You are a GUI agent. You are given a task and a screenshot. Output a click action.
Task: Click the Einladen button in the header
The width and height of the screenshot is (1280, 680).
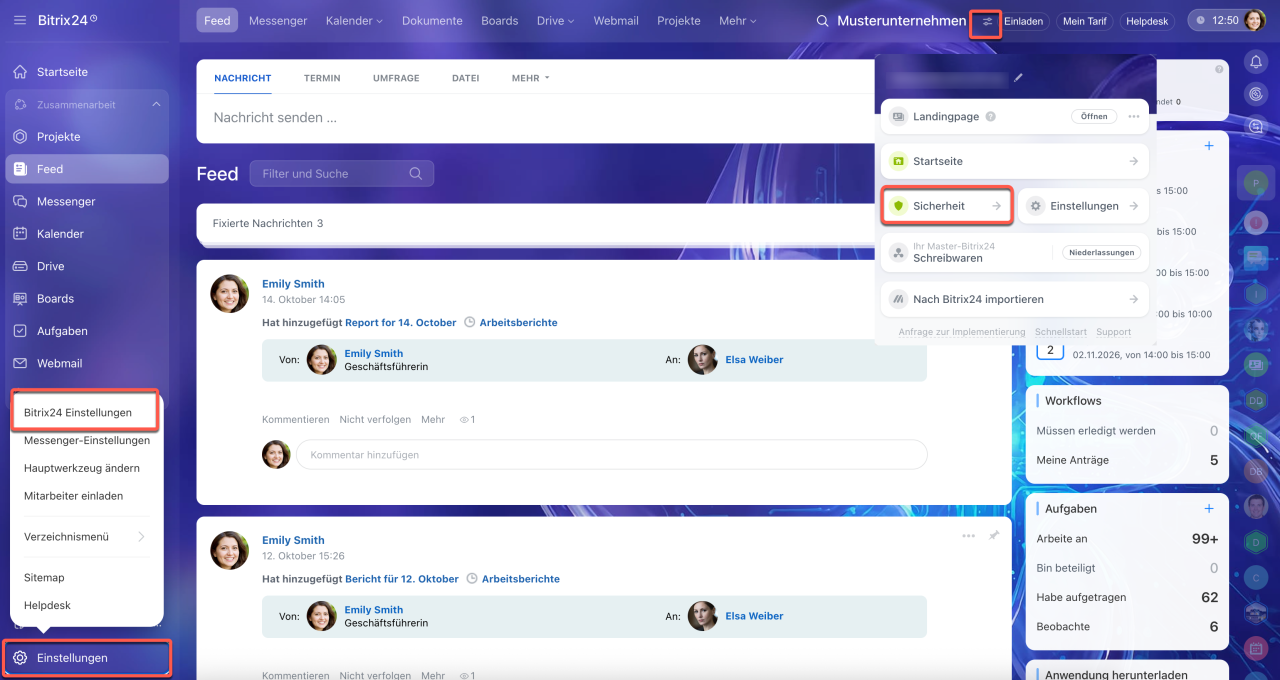(x=1024, y=21)
